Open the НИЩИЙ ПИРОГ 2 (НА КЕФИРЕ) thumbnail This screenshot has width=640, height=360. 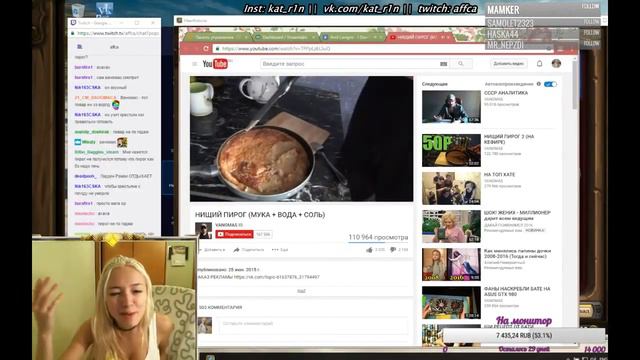451,150
